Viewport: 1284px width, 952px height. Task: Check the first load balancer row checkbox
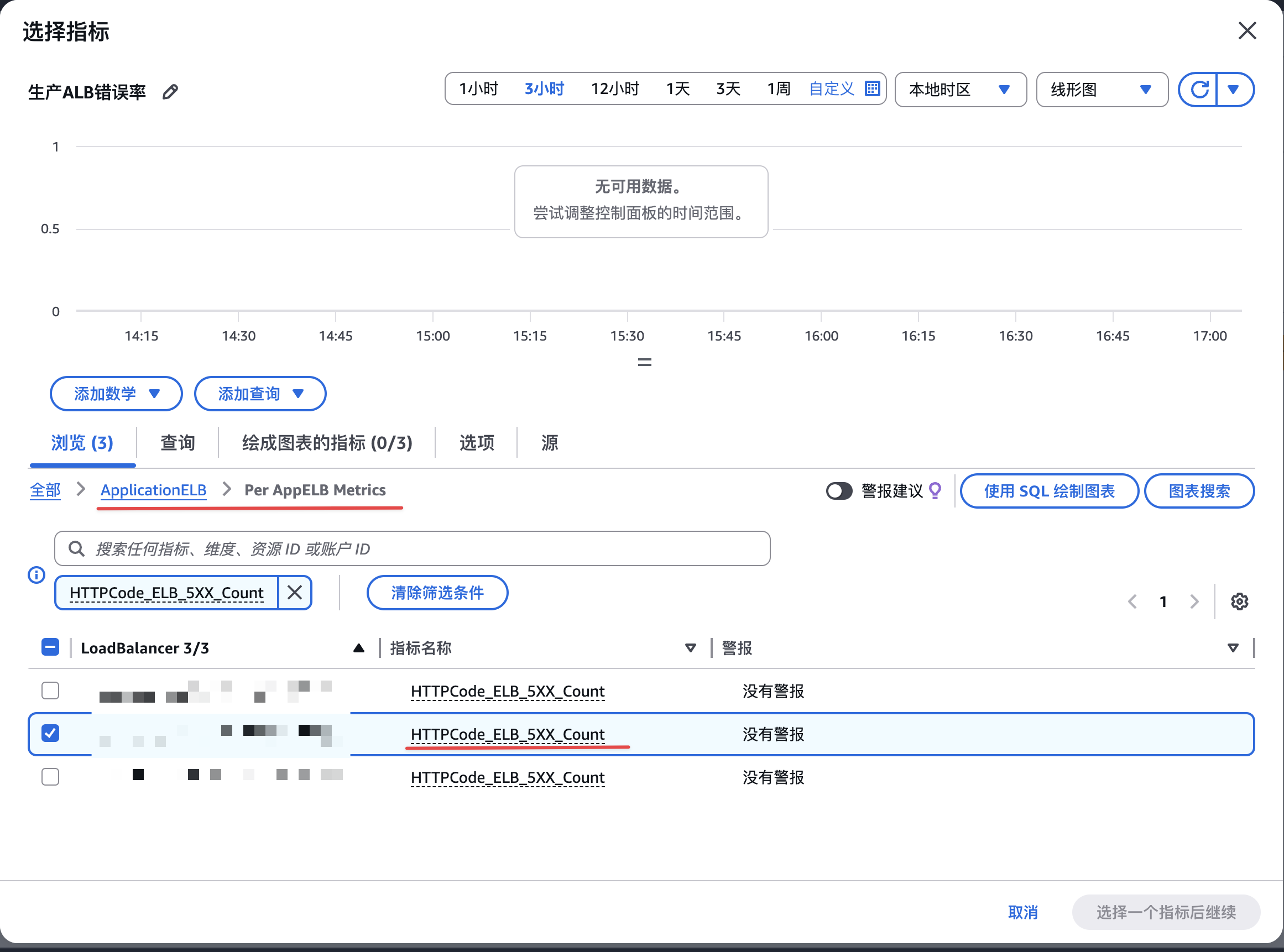coord(51,691)
